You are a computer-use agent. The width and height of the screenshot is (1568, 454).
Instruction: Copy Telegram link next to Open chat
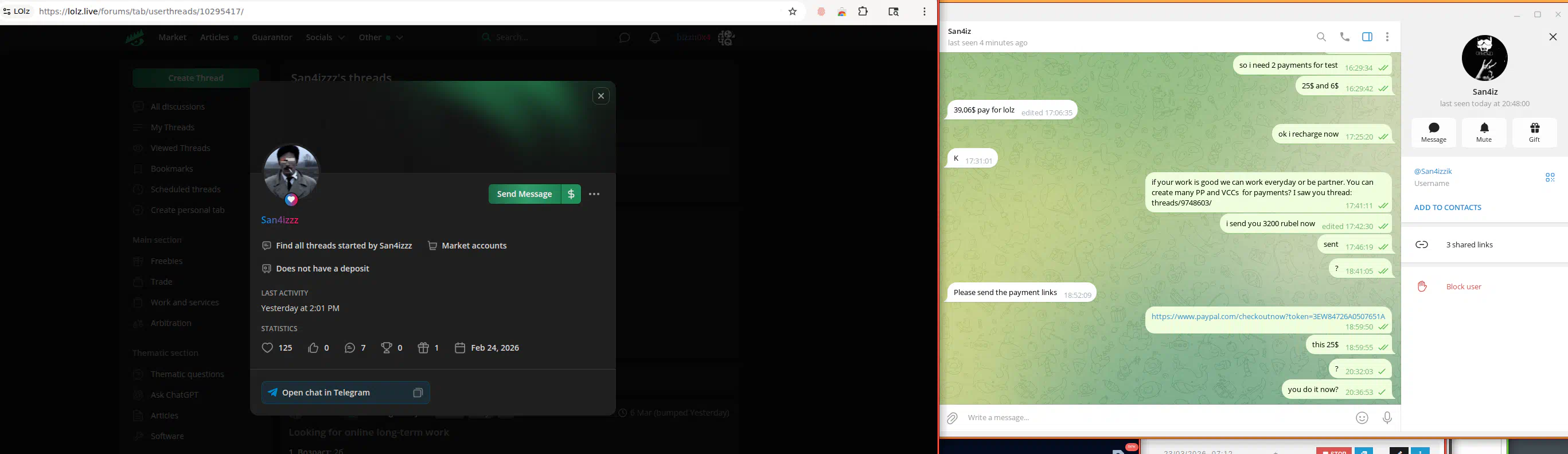418,393
